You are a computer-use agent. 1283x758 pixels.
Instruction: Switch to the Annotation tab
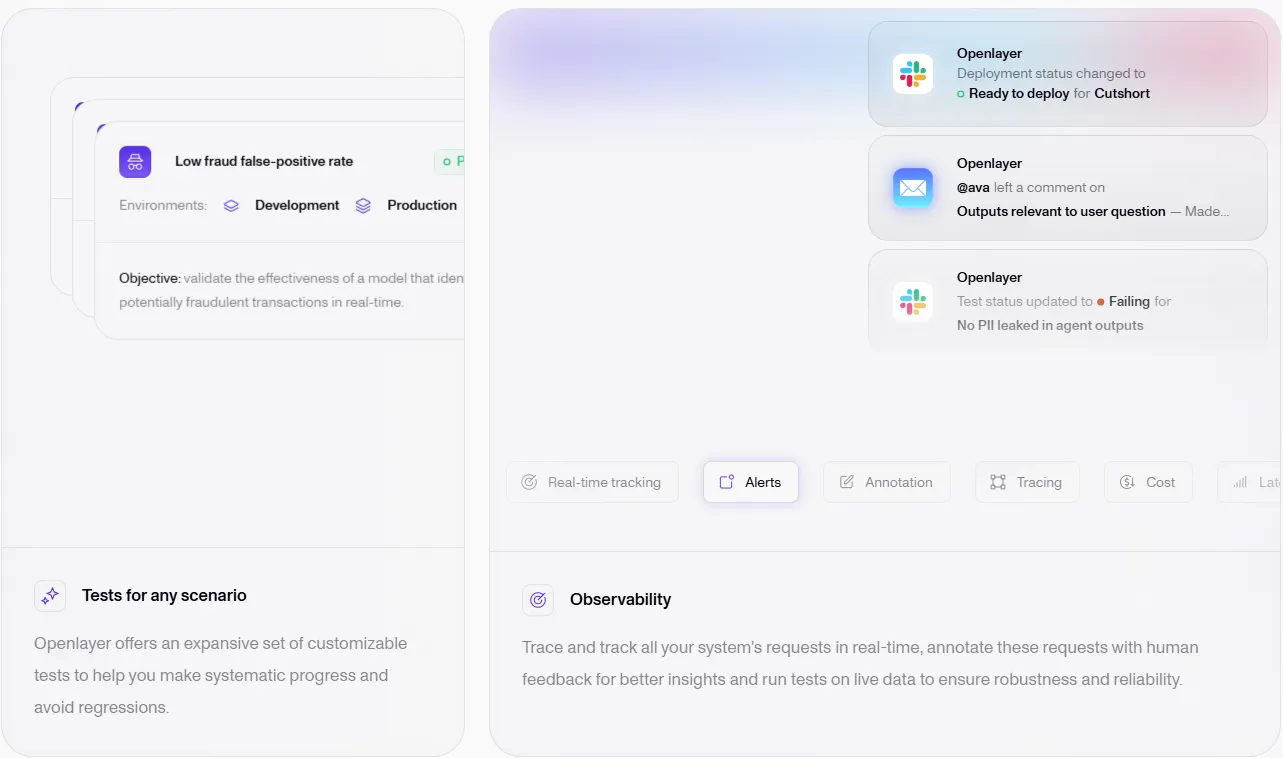(x=886, y=482)
